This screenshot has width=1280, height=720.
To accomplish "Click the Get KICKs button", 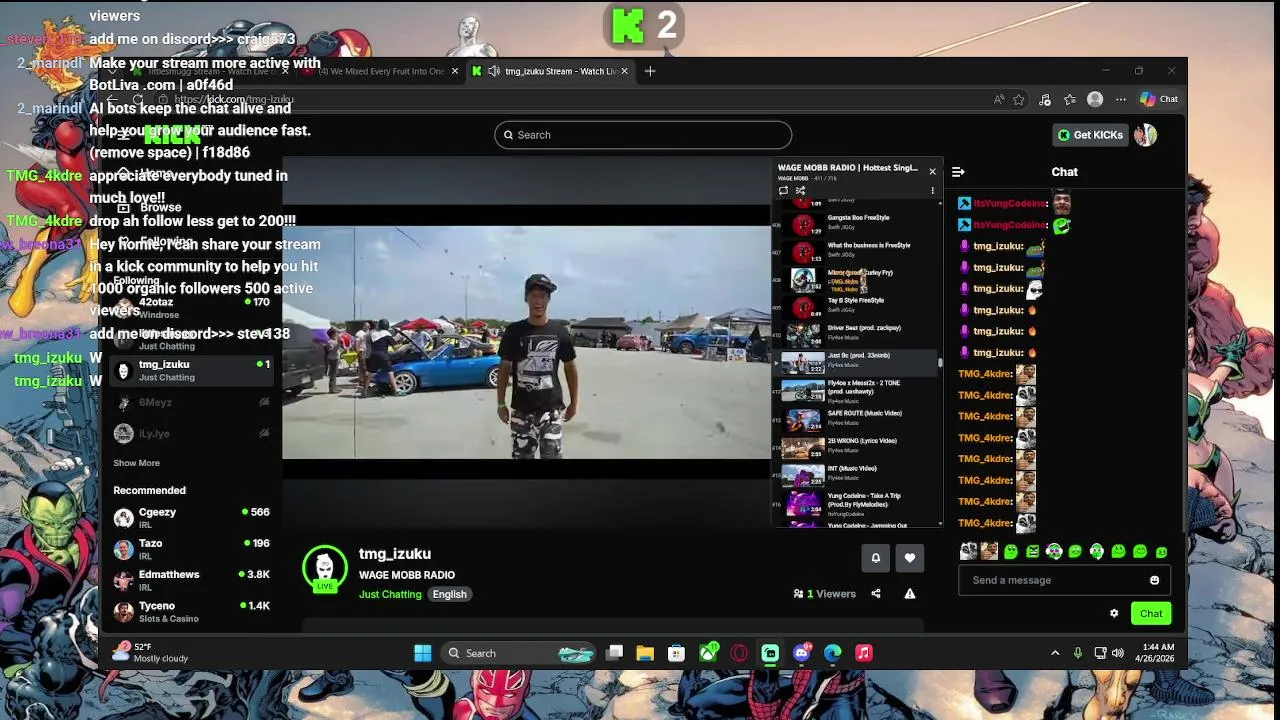I will [x=1090, y=135].
